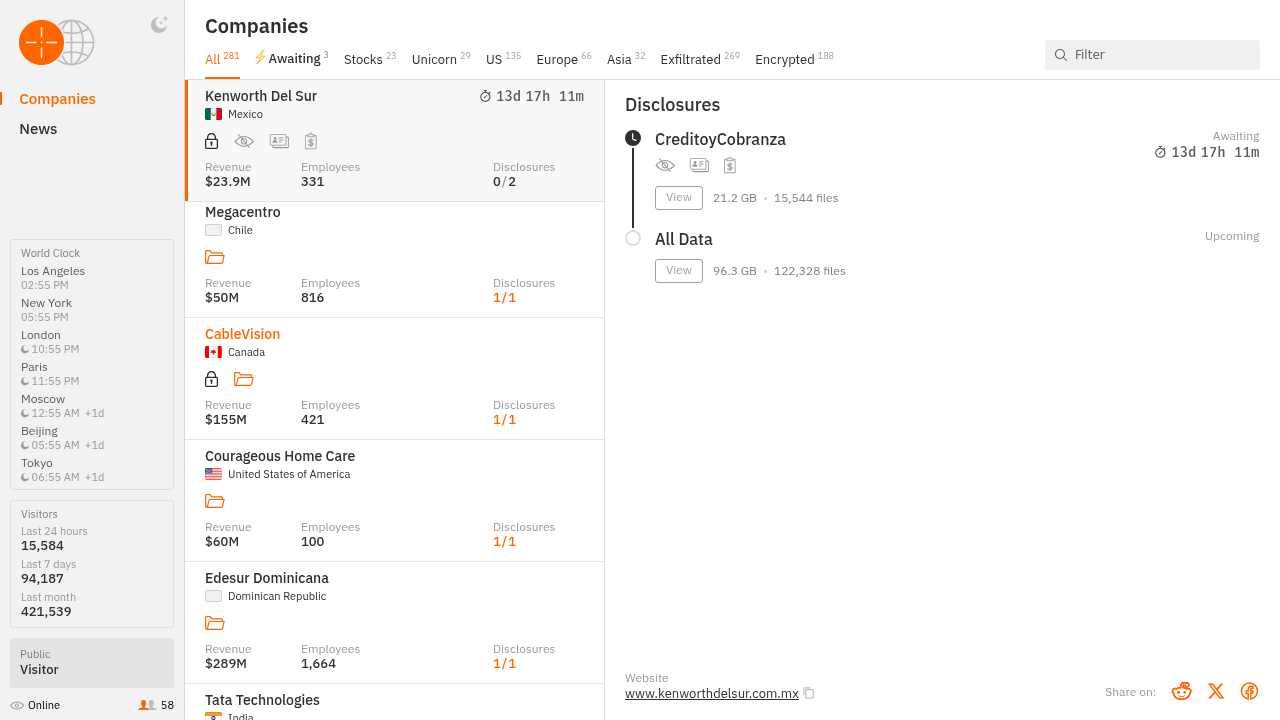Click All Data timeline circle marker

click(x=633, y=238)
